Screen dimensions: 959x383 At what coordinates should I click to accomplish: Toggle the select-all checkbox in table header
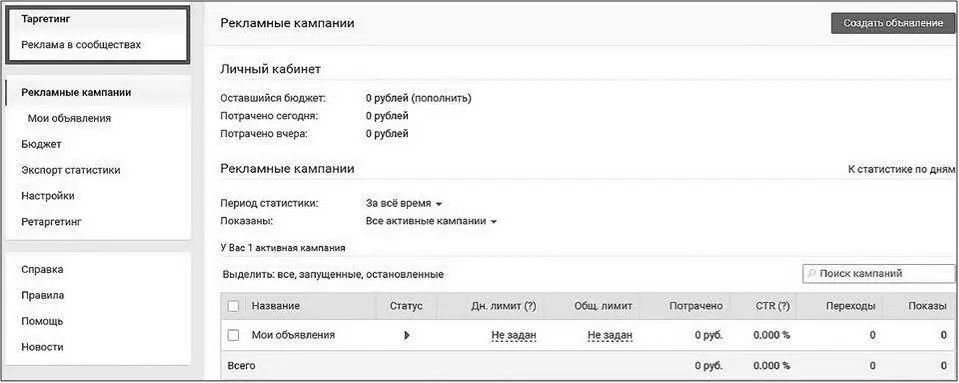(233, 306)
